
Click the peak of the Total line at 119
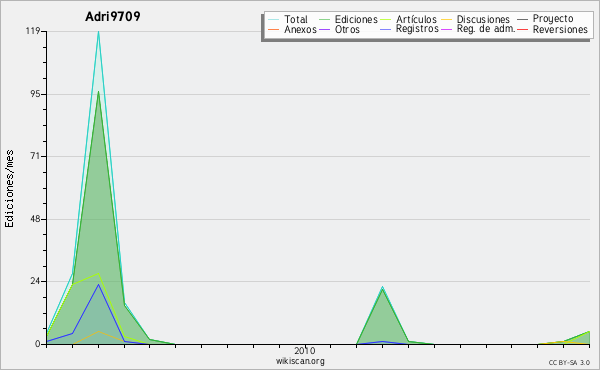tap(98, 32)
